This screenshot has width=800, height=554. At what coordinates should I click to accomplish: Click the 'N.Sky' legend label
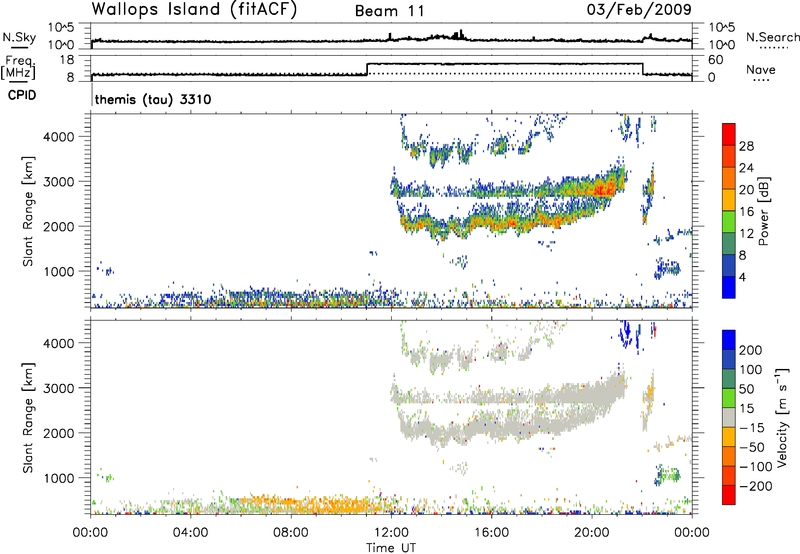pyautogui.click(x=19, y=37)
